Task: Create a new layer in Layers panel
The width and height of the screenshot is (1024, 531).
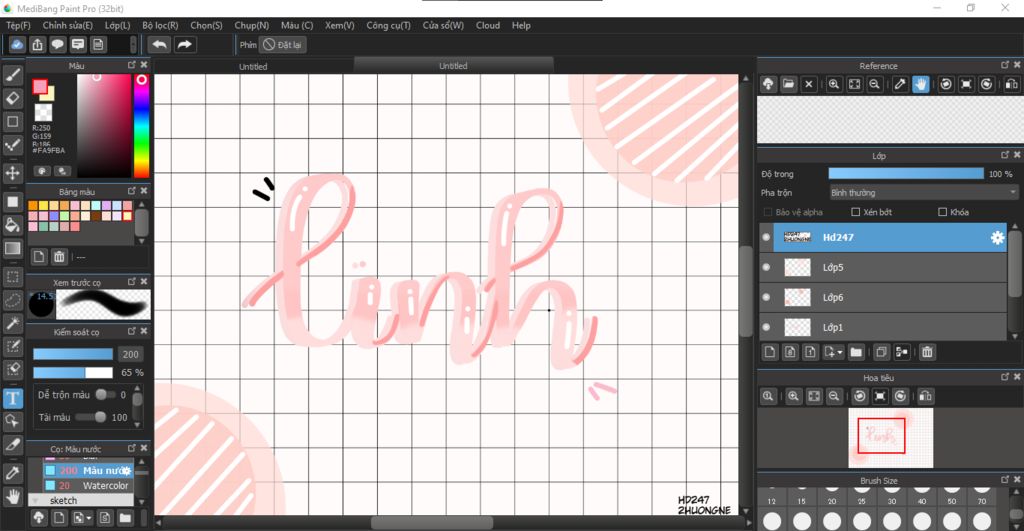Action: [x=770, y=352]
